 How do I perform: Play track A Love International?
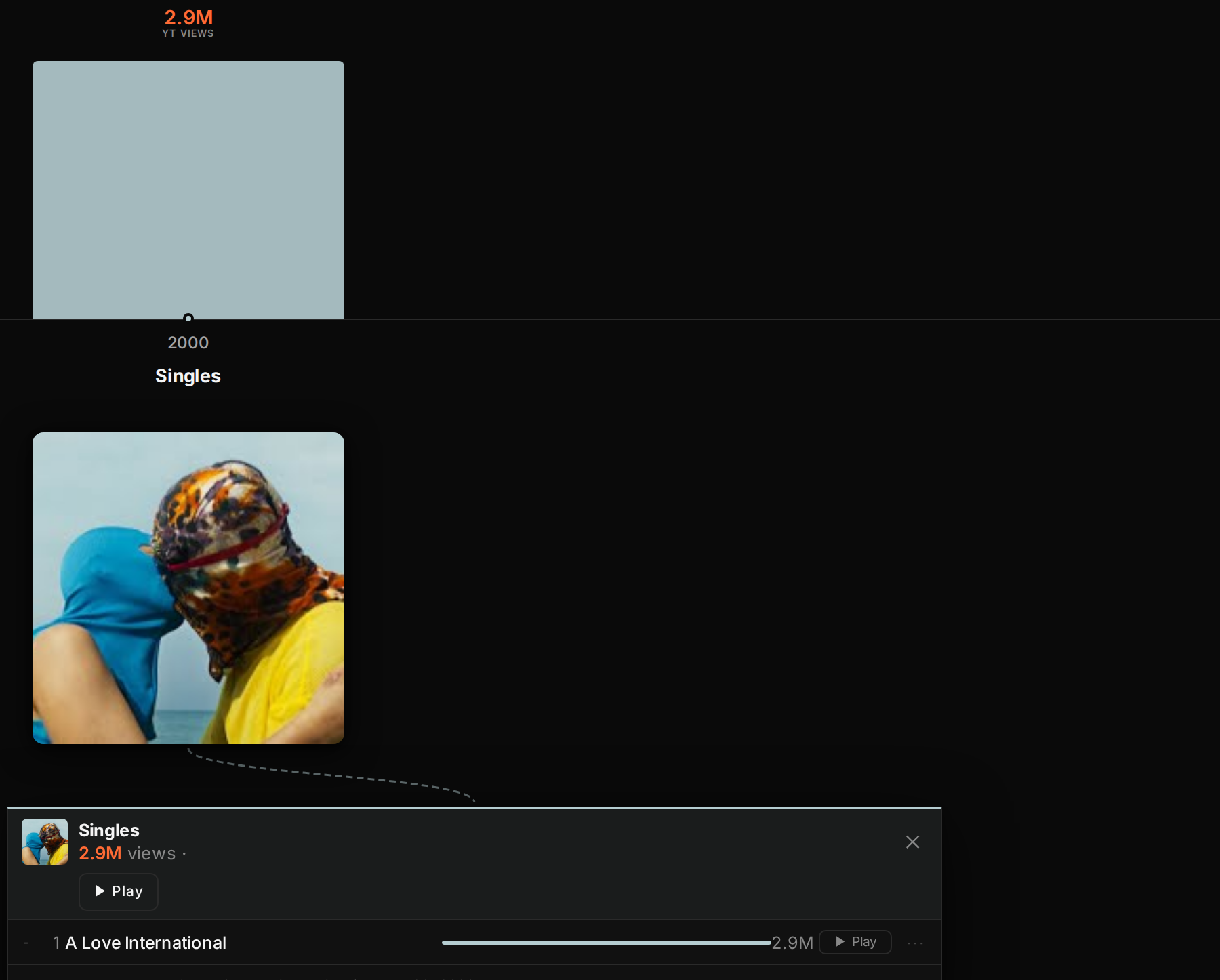(x=855, y=942)
